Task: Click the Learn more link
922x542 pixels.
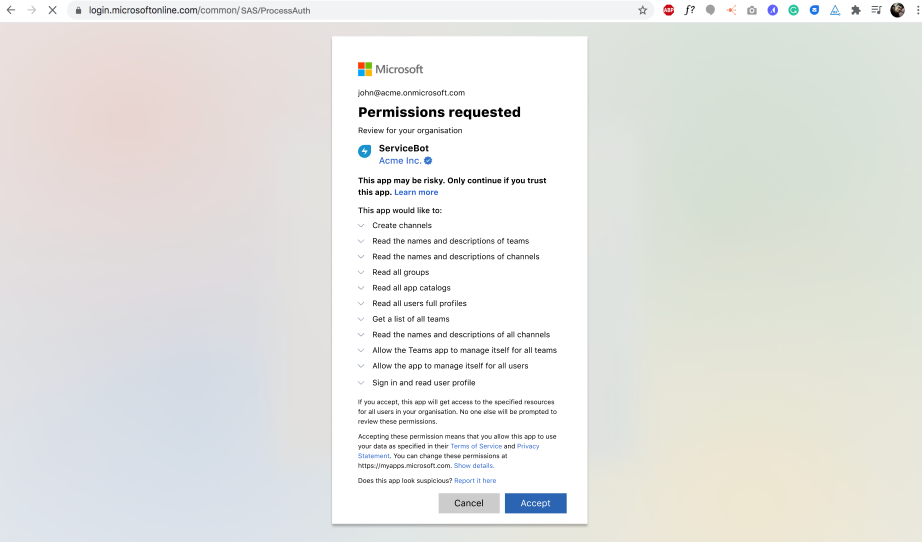Action: point(416,192)
